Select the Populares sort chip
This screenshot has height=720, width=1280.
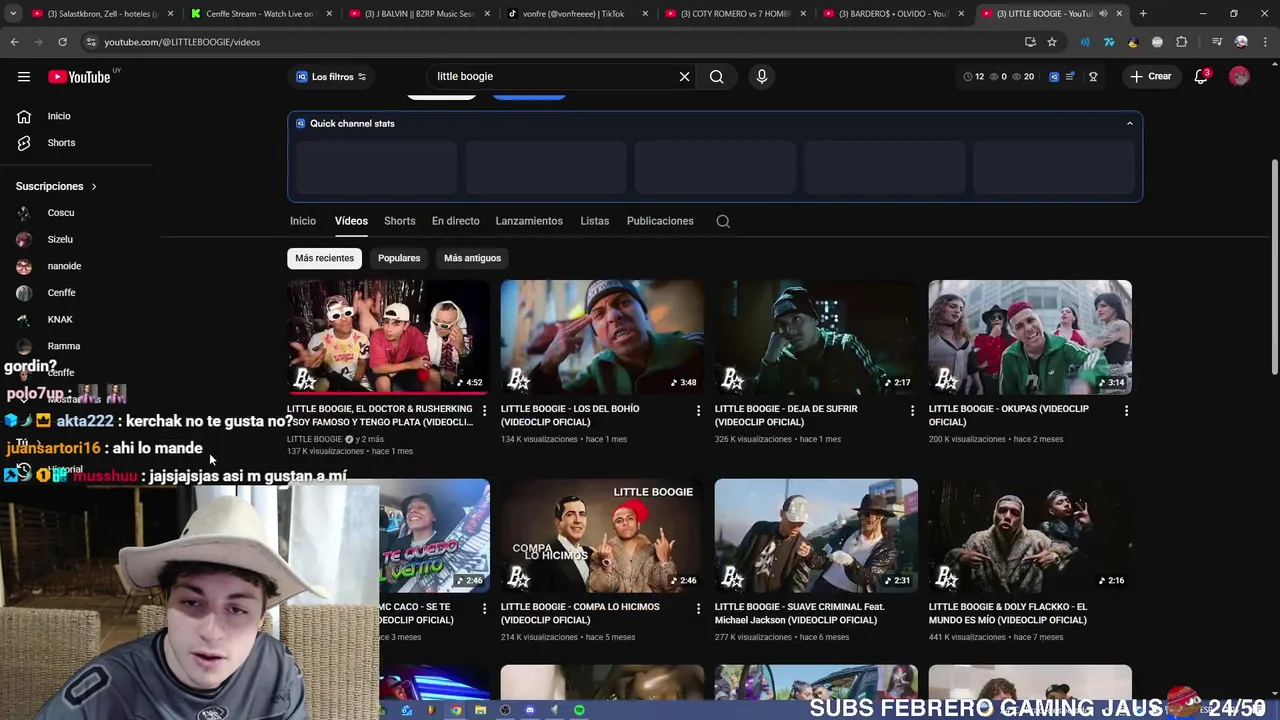coord(399,258)
